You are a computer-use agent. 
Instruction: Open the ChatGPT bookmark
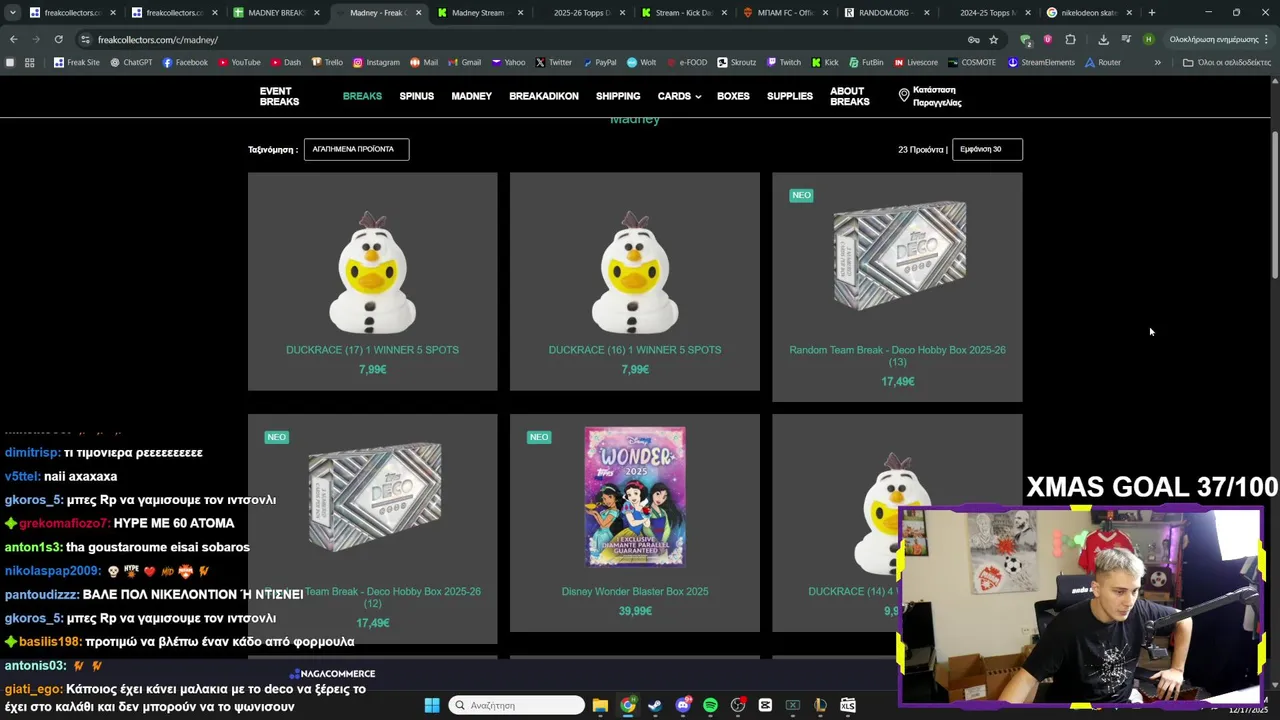[131, 62]
